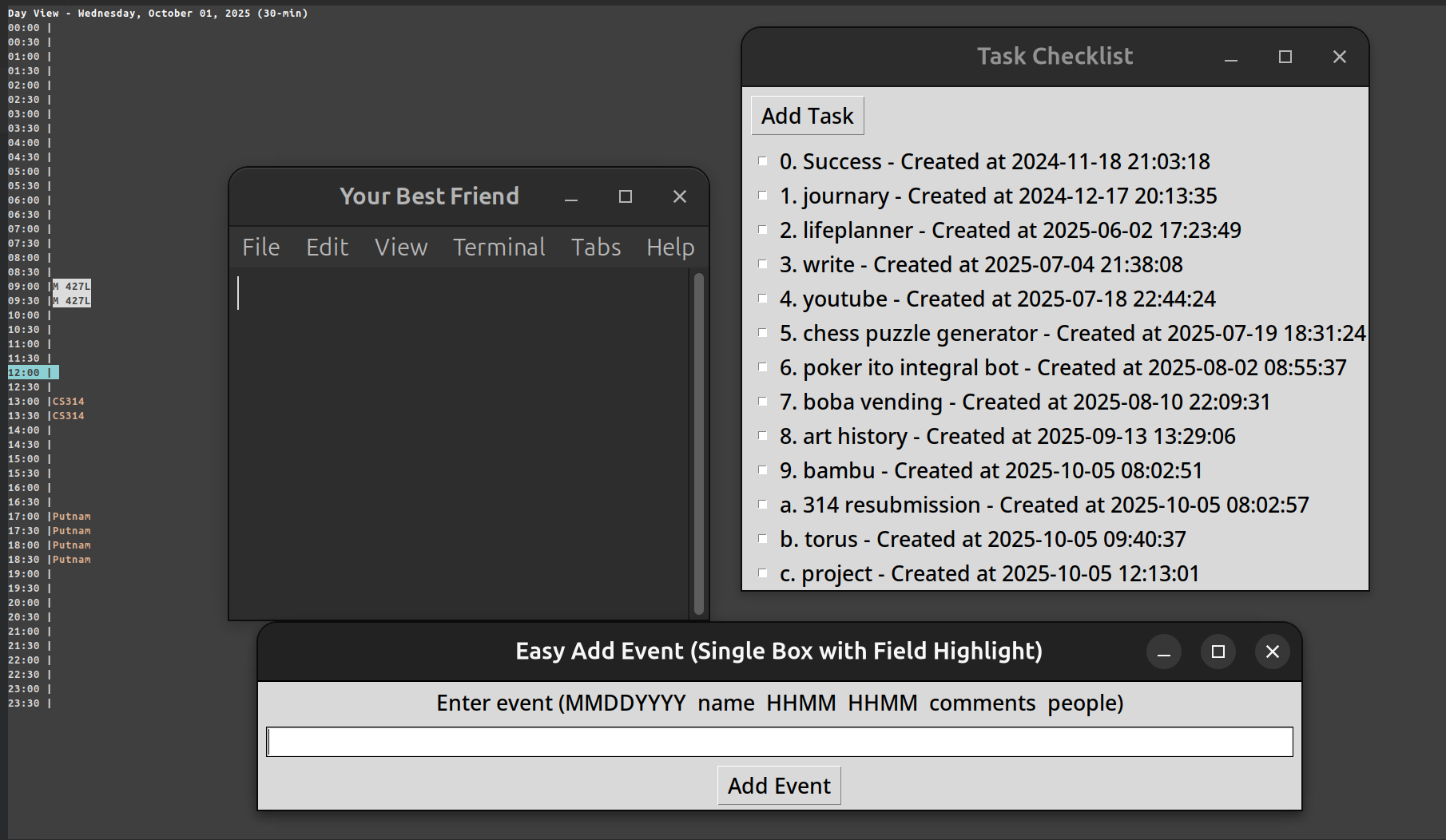Open the View menu in terminal
Image resolution: width=1446 pixels, height=840 pixels.
click(401, 248)
